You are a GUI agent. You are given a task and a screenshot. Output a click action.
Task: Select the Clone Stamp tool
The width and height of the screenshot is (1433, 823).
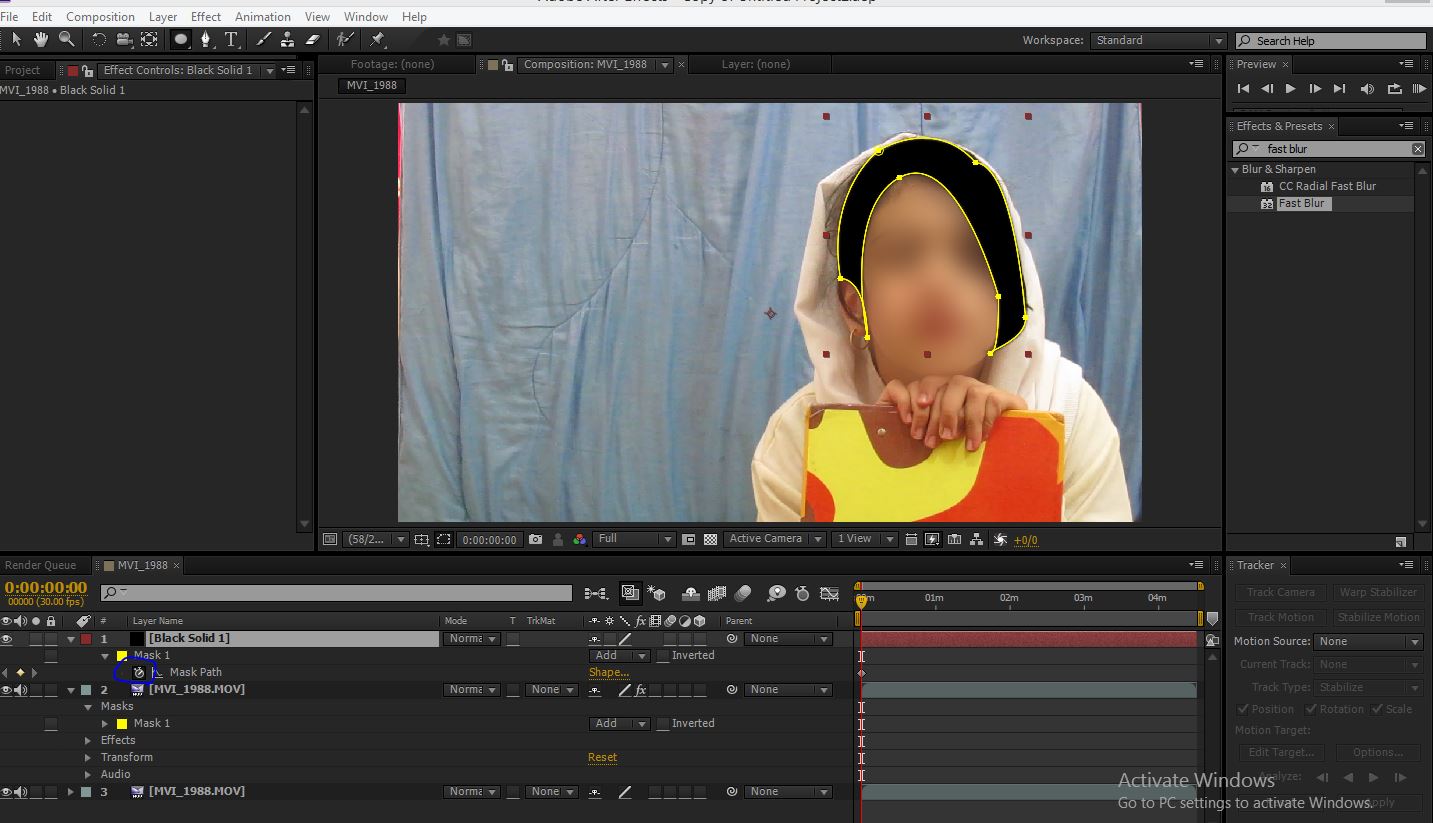[x=287, y=40]
